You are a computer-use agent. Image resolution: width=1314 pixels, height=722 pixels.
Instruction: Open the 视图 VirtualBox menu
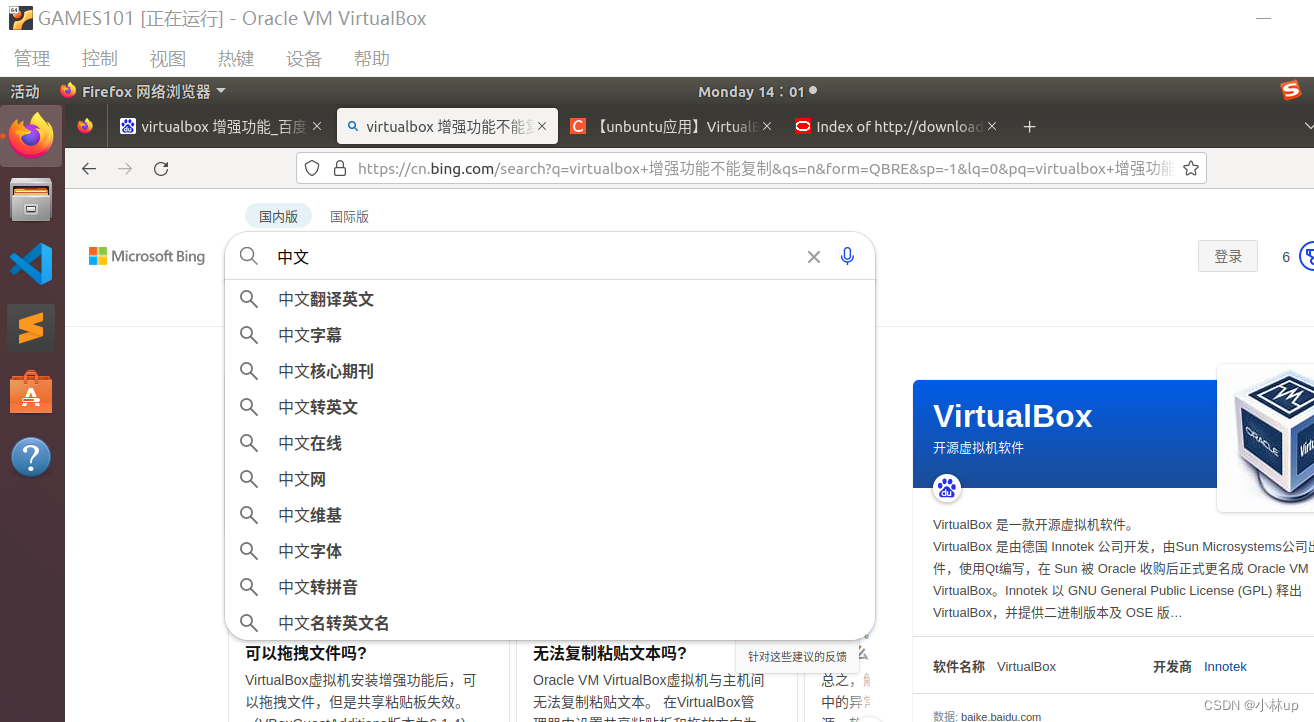tap(168, 59)
